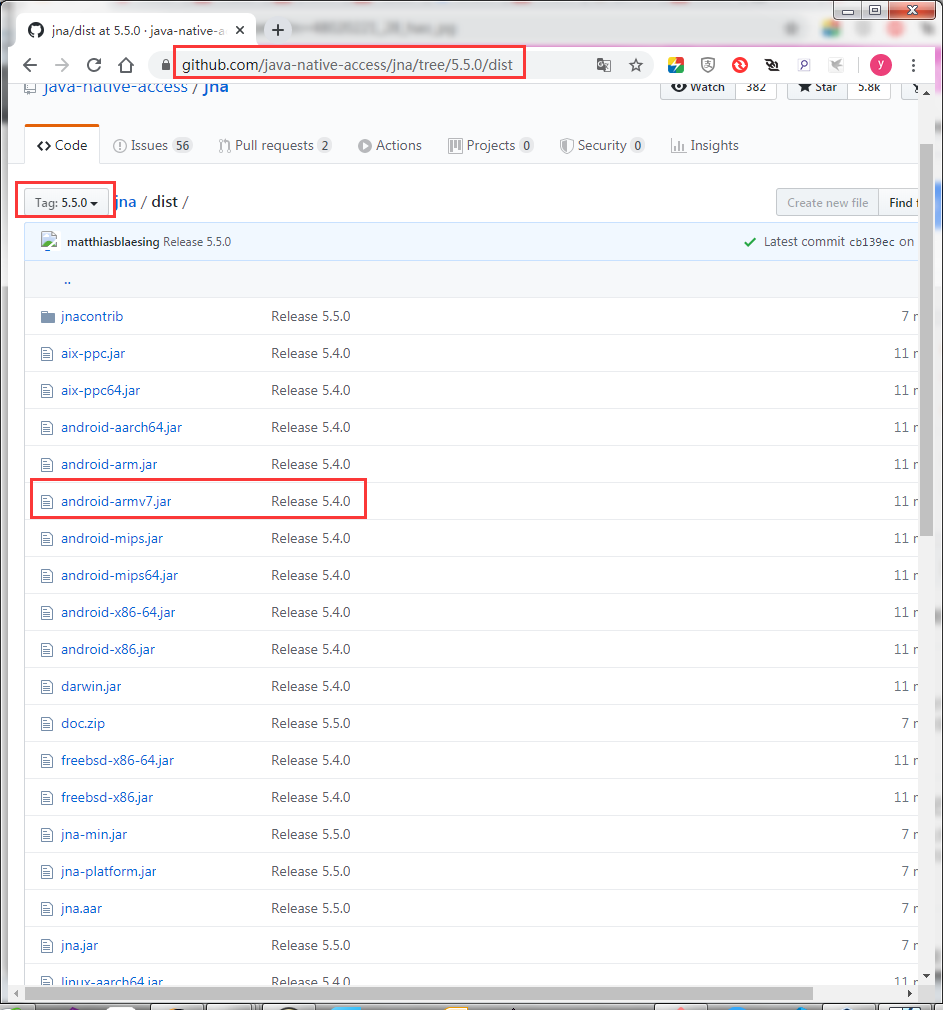
Task: Click the vertical page scrollbar
Action: coord(926,340)
